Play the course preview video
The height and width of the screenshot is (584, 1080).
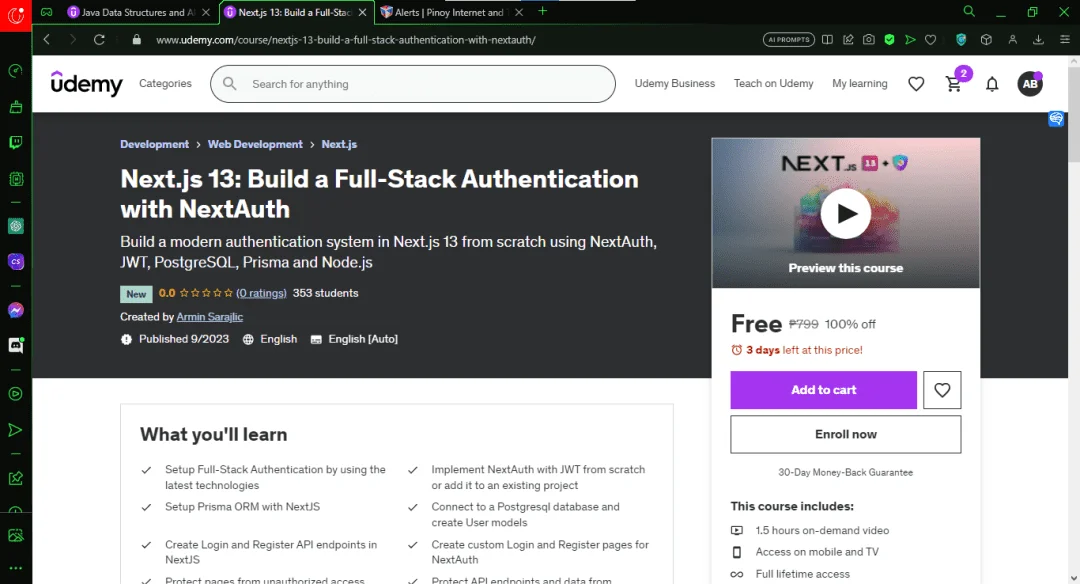coord(846,213)
